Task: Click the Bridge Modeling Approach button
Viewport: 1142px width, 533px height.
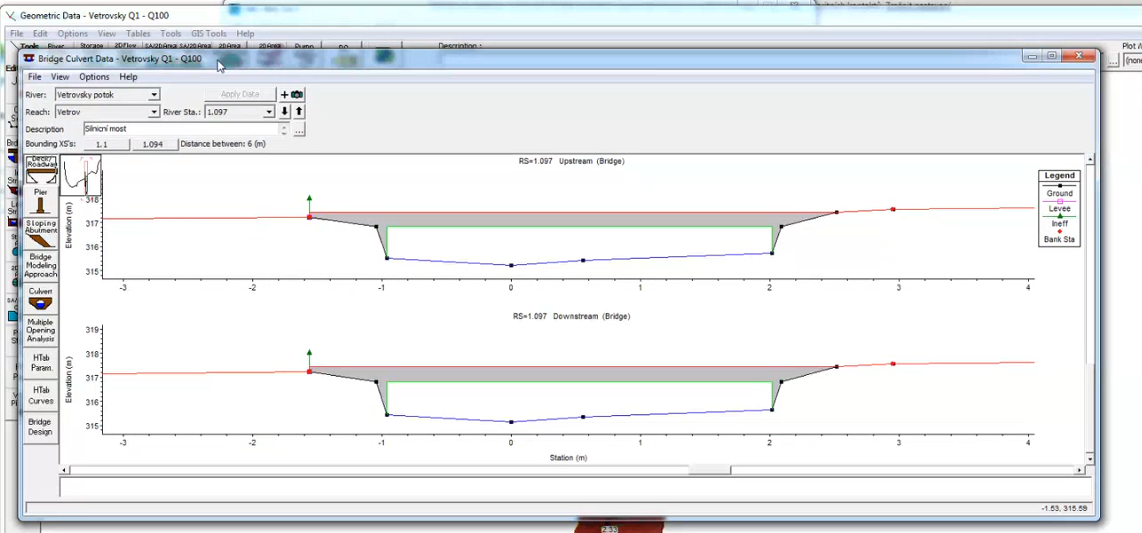Action: tap(41, 266)
